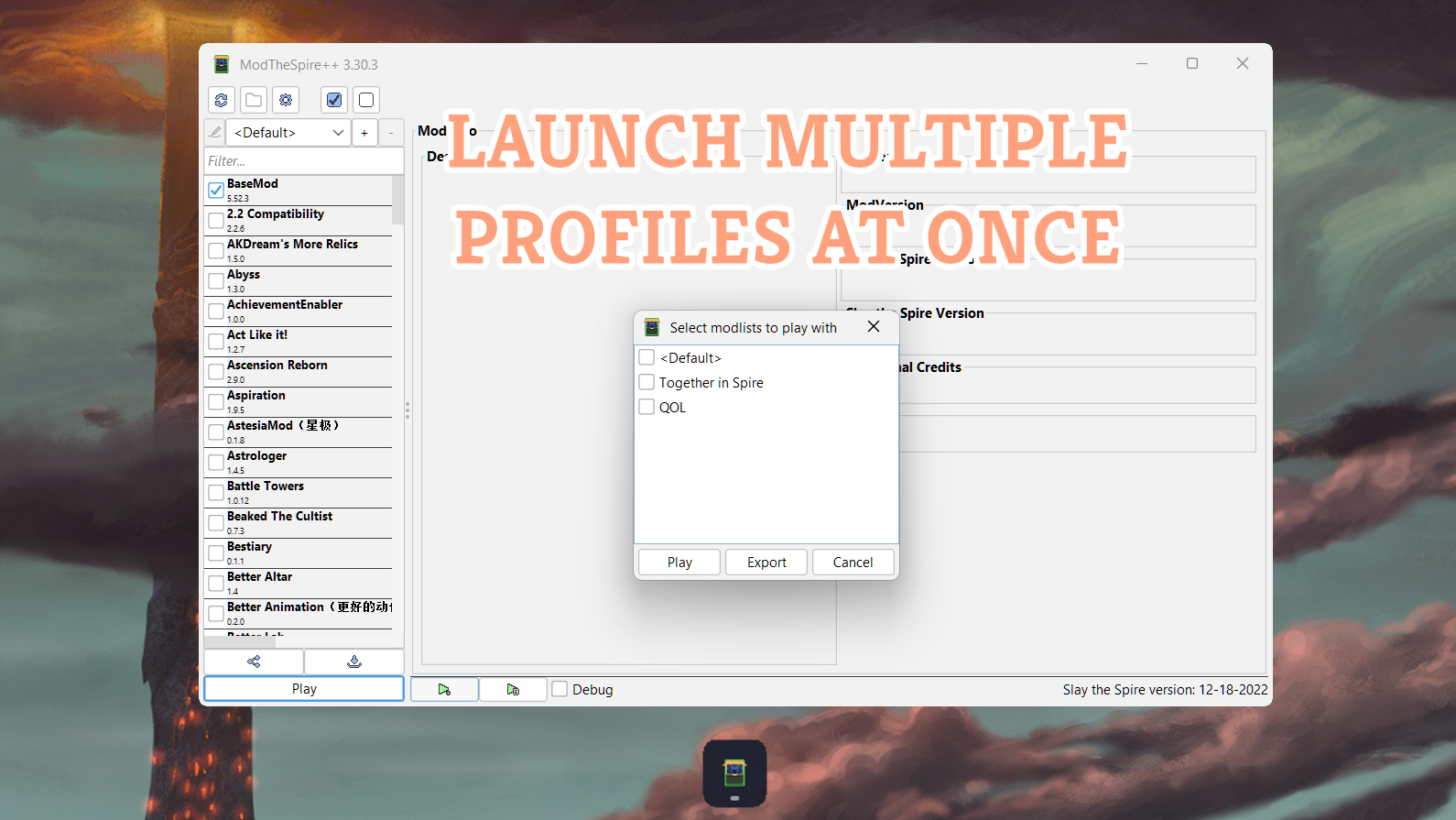Click the uncheck all mods icon
The image size is (1456, 820).
pos(366,100)
